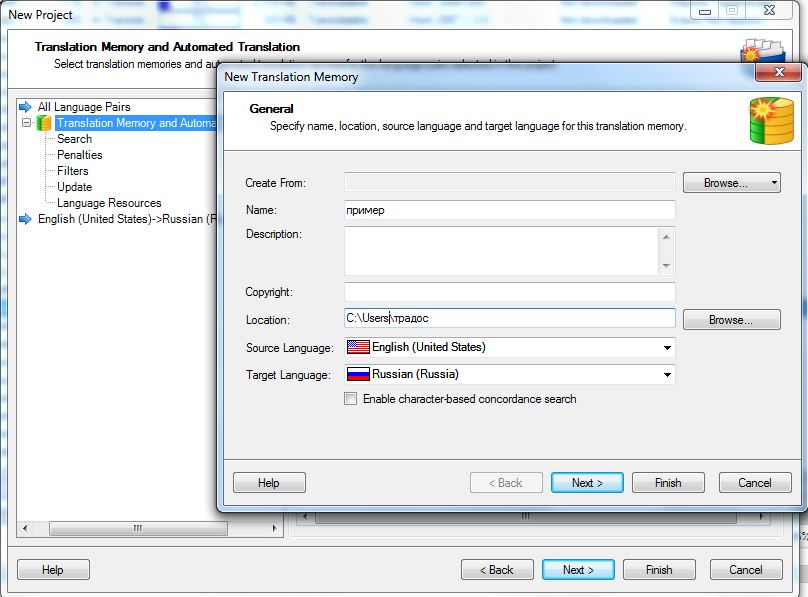Click into the Name input field

click(510, 210)
